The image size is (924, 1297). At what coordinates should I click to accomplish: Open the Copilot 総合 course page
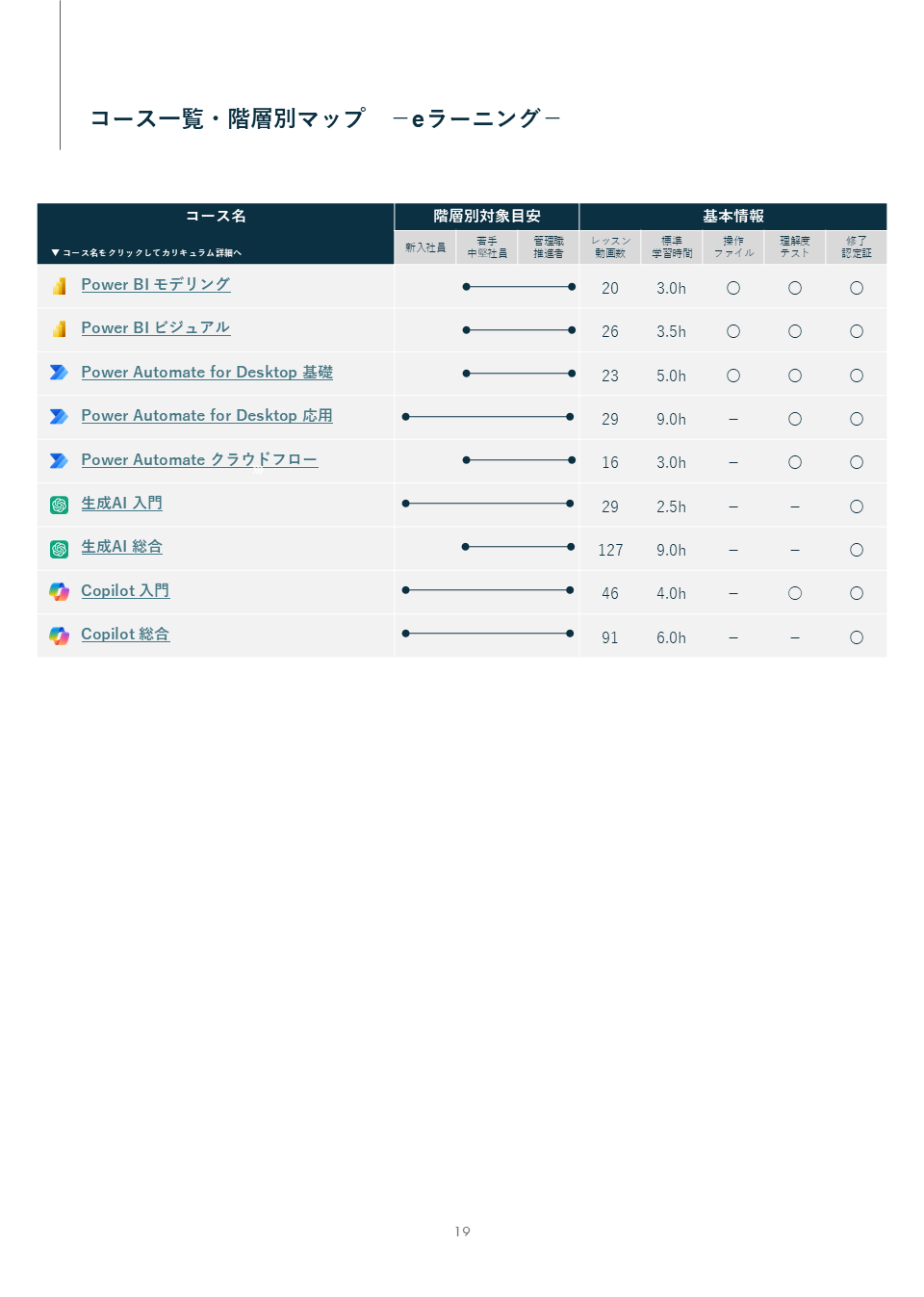(124, 635)
